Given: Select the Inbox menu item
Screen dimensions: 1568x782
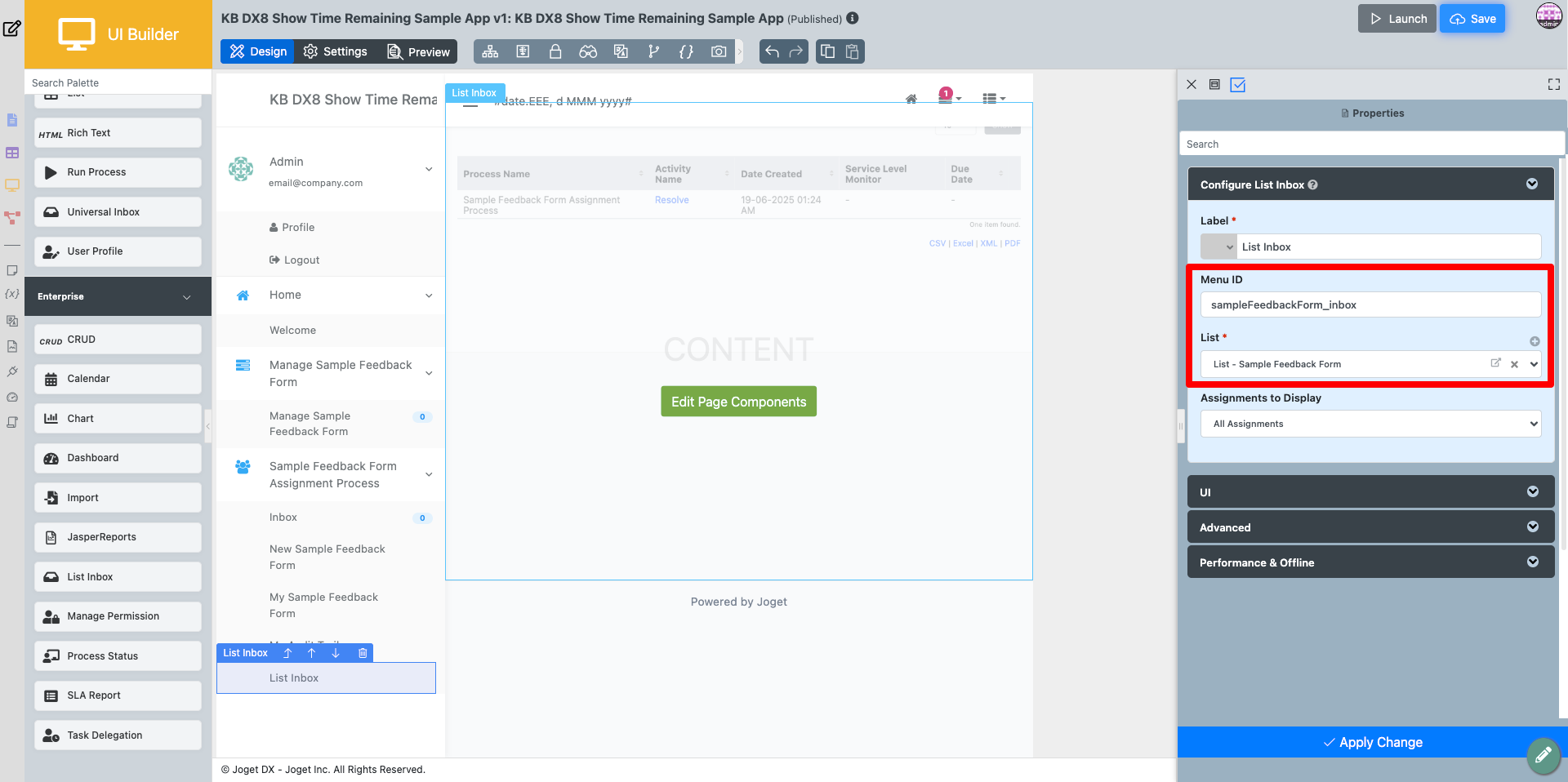Looking at the screenshot, I should (x=283, y=518).
